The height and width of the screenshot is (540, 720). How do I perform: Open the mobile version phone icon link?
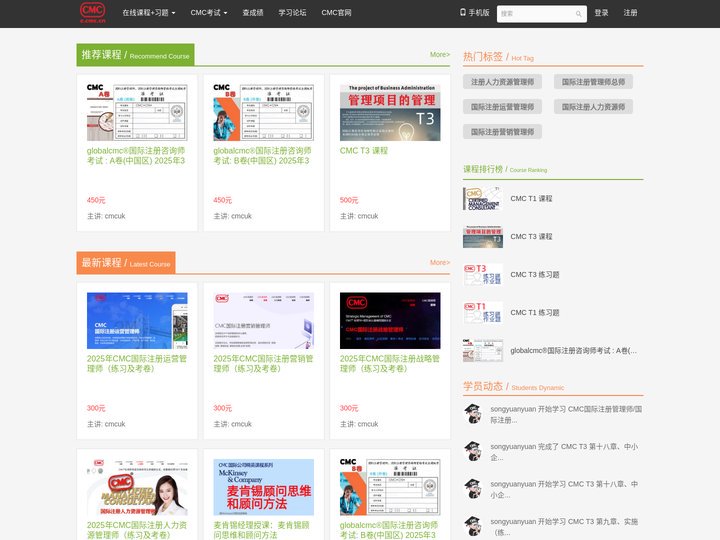[475, 12]
